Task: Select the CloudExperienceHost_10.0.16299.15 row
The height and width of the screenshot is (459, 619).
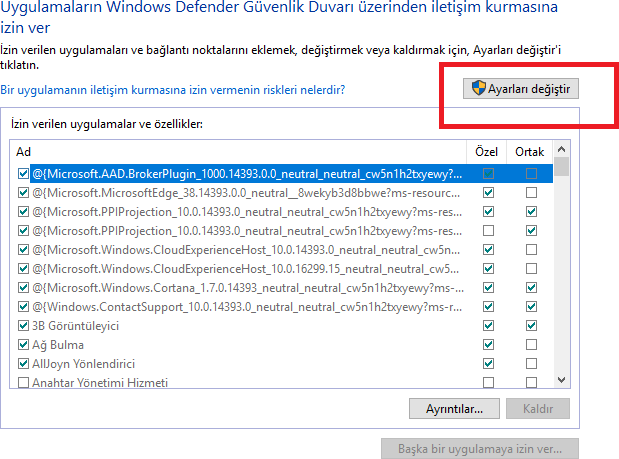Action: pyautogui.click(x=281, y=269)
